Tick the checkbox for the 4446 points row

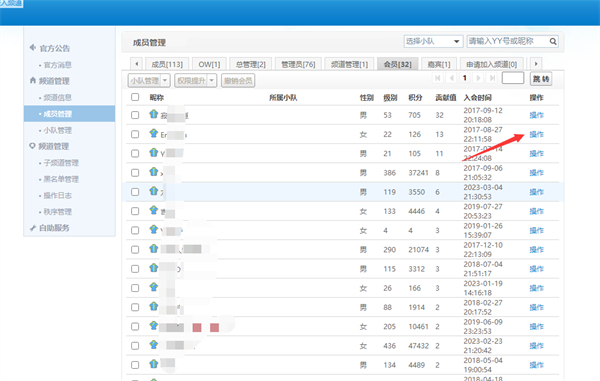point(135,211)
